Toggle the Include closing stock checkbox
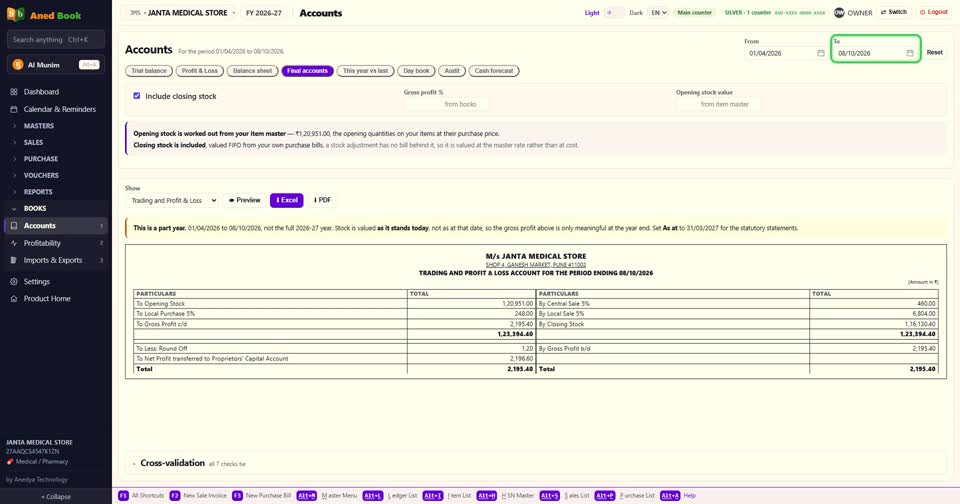This screenshot has height=504, width=960. click(x=137, y=96)
